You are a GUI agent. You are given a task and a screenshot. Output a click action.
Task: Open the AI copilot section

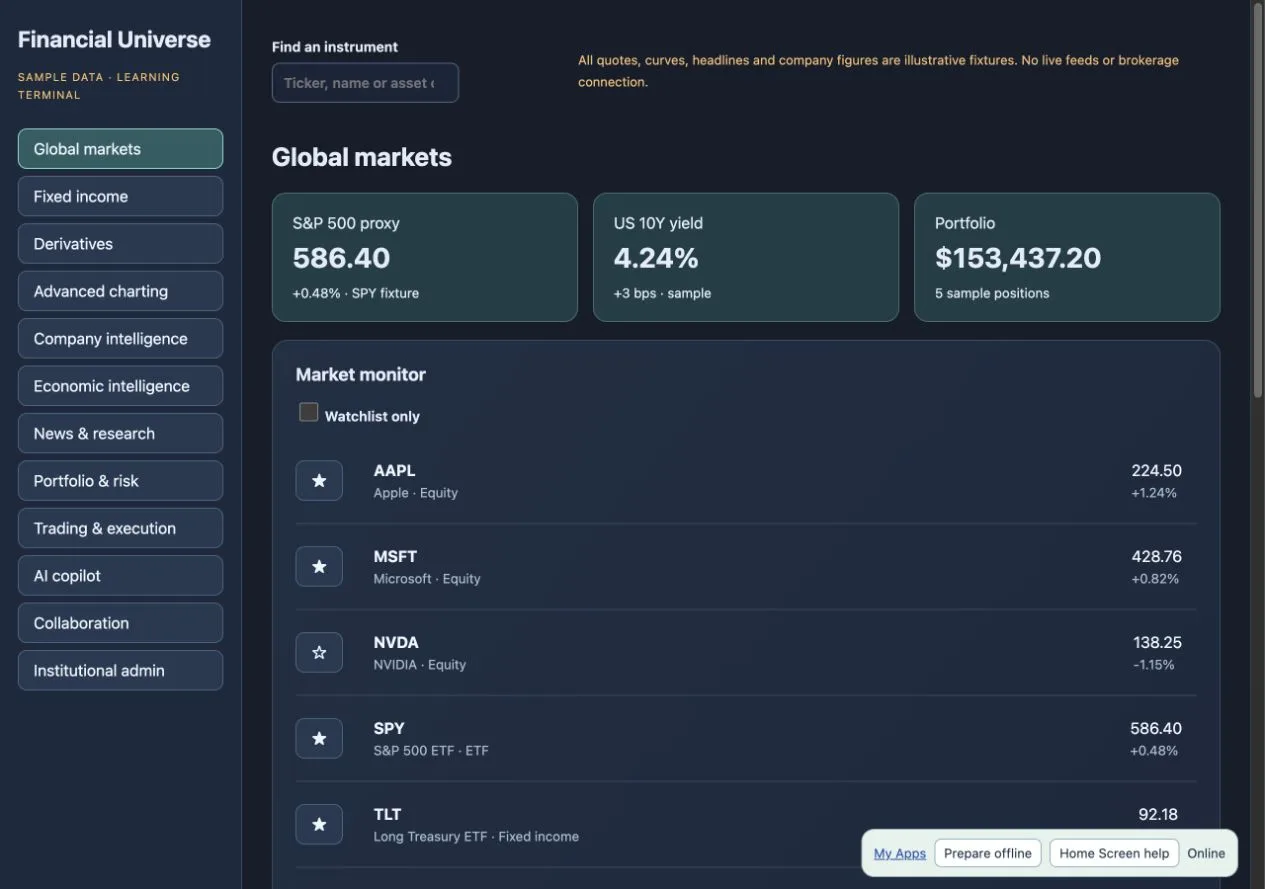pyautogui.click(x=120, y=576)
